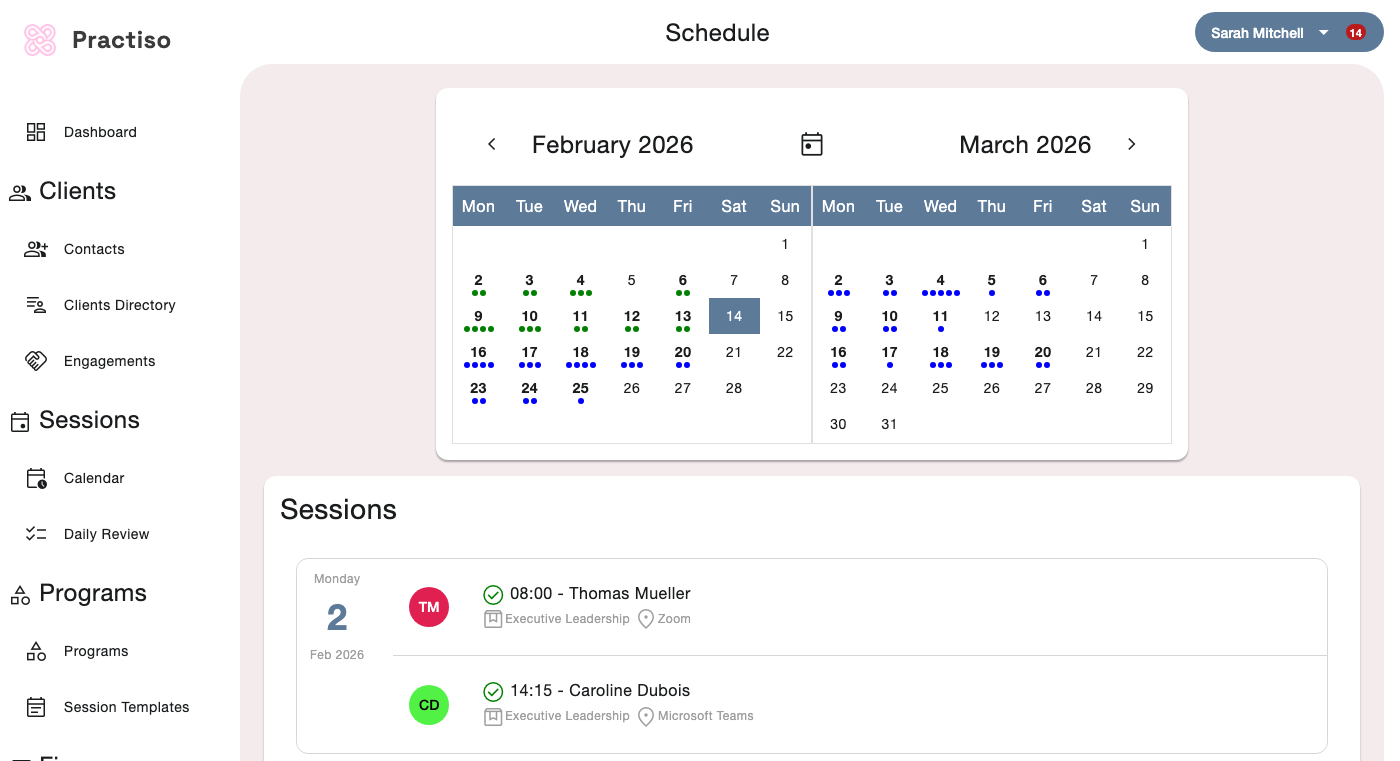Toggle completion status of the 08:00 Thomas Mueller session
Viewport: 1400px width, 761px height.
tap(493, 593)
